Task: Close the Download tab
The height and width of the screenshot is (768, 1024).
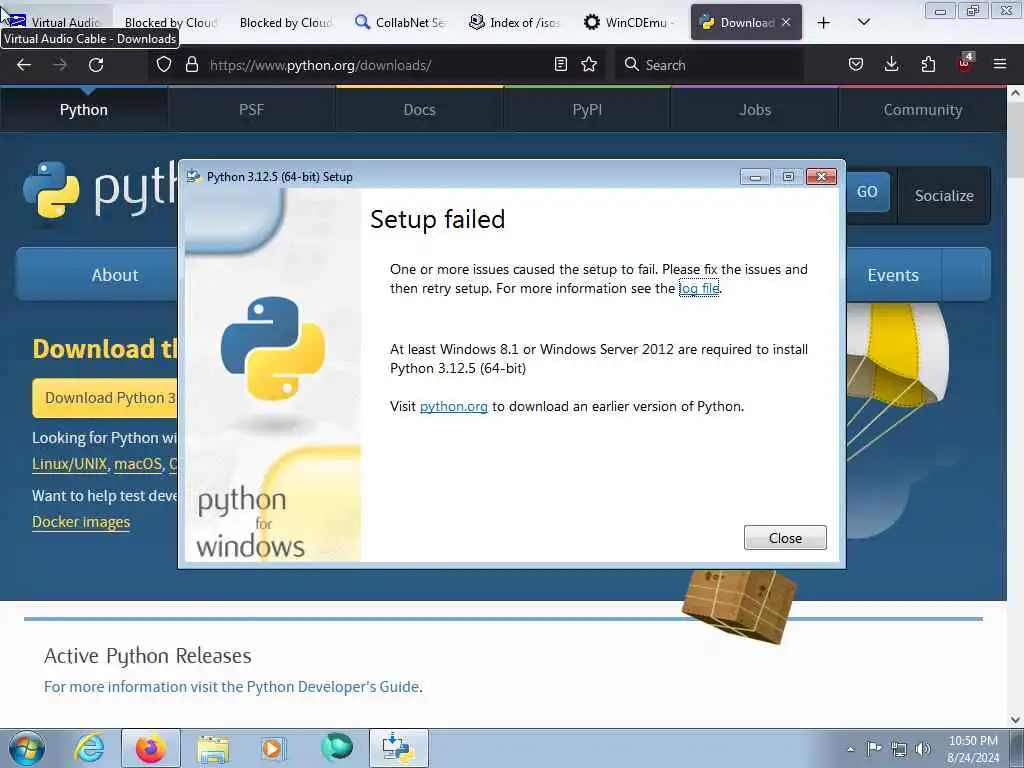Action: point(786,22)
